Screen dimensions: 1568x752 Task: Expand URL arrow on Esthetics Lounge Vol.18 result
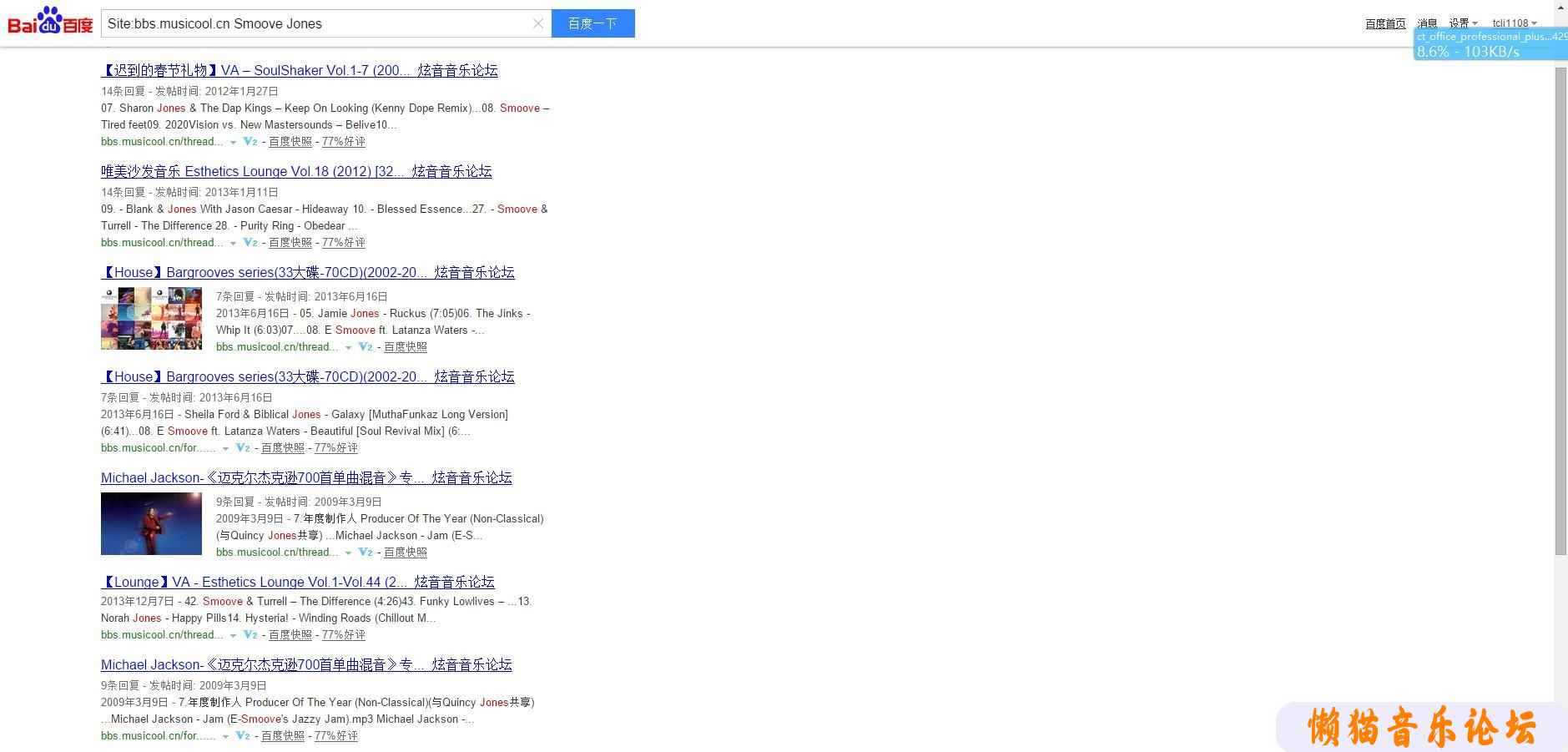coord(233,244)
